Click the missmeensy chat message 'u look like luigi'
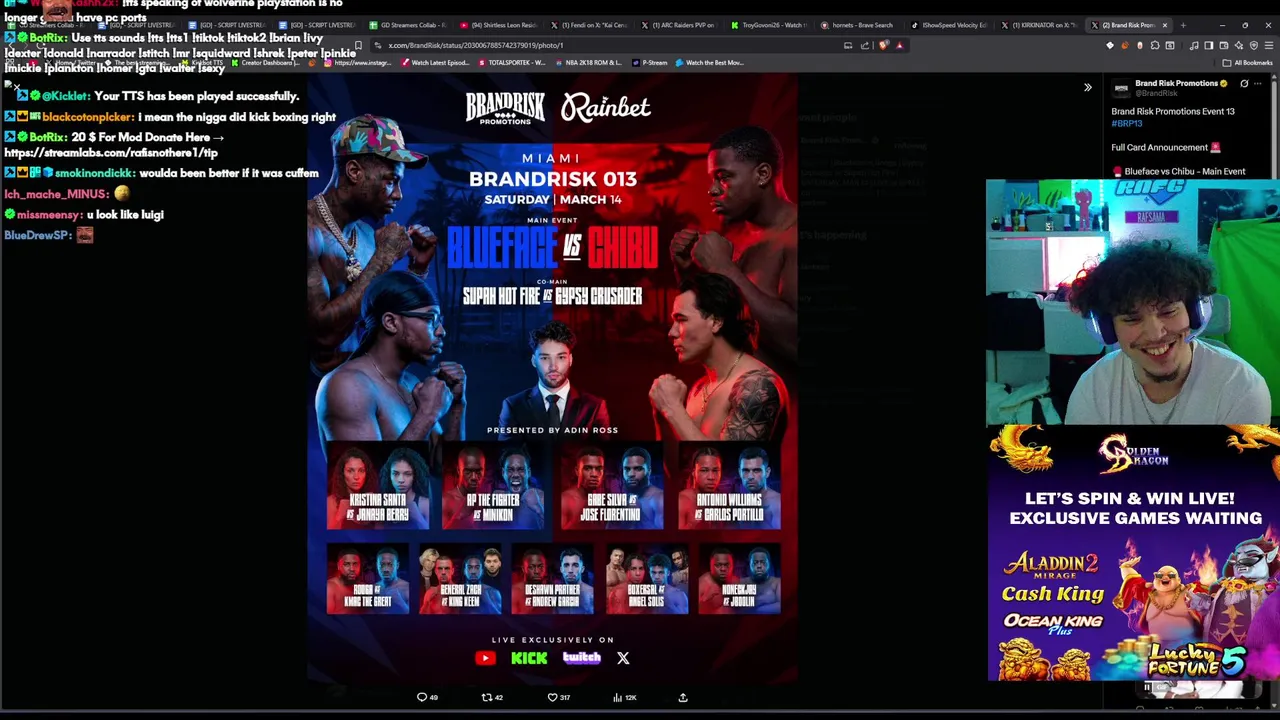This screenshot has height=720, width=1280. [125, 214]
